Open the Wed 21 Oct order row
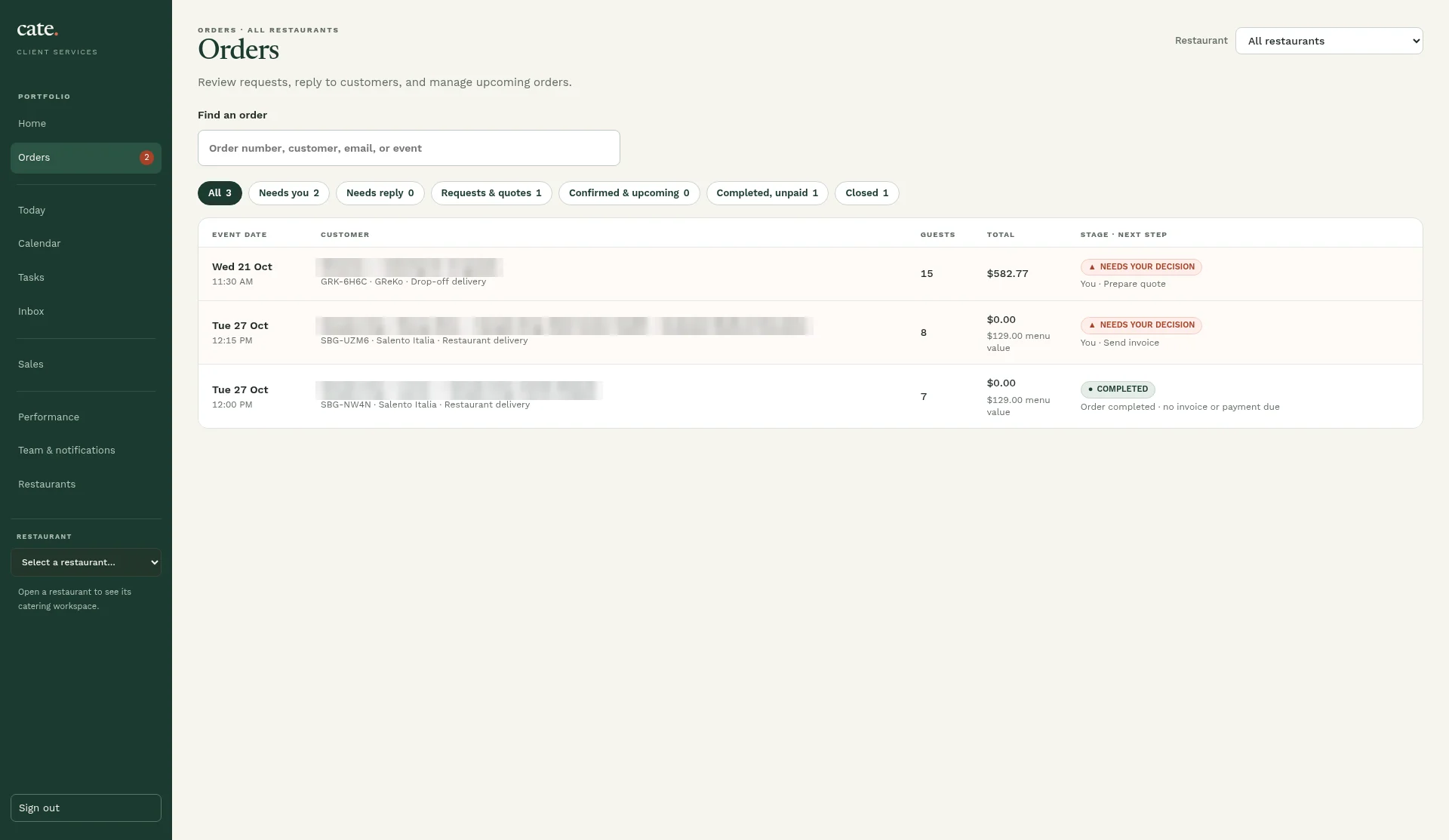The height and width of the screenshot is (840, 1449). pyautogui.click(x=811, y=274)
